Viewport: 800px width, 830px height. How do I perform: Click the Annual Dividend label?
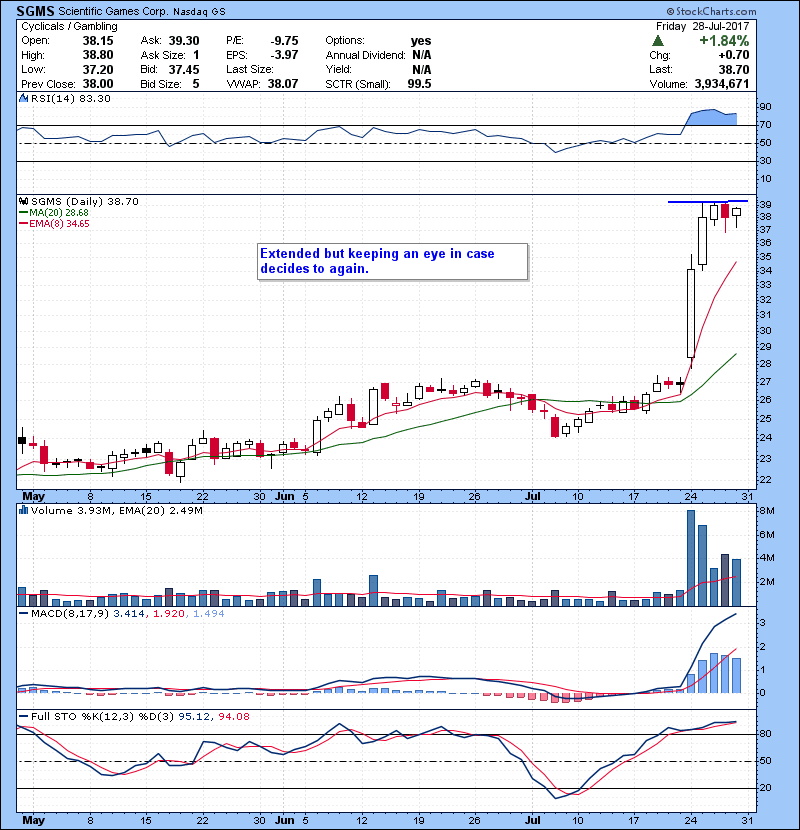[x=365, y=55]
